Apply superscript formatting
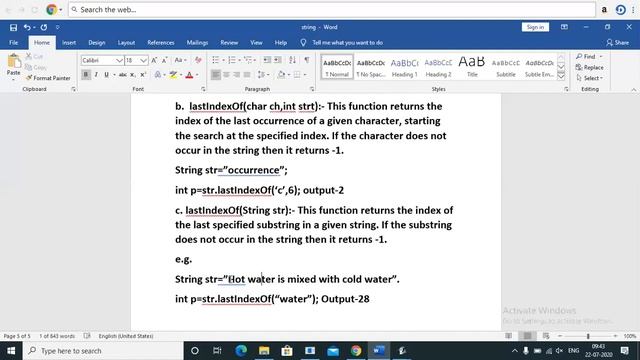This screenshot has width=640, height=360. pos(143,75)
